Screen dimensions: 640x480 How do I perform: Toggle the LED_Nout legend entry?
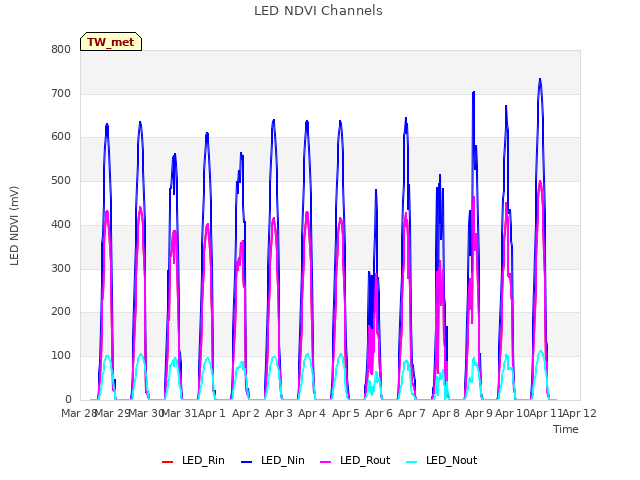point(442,461)
